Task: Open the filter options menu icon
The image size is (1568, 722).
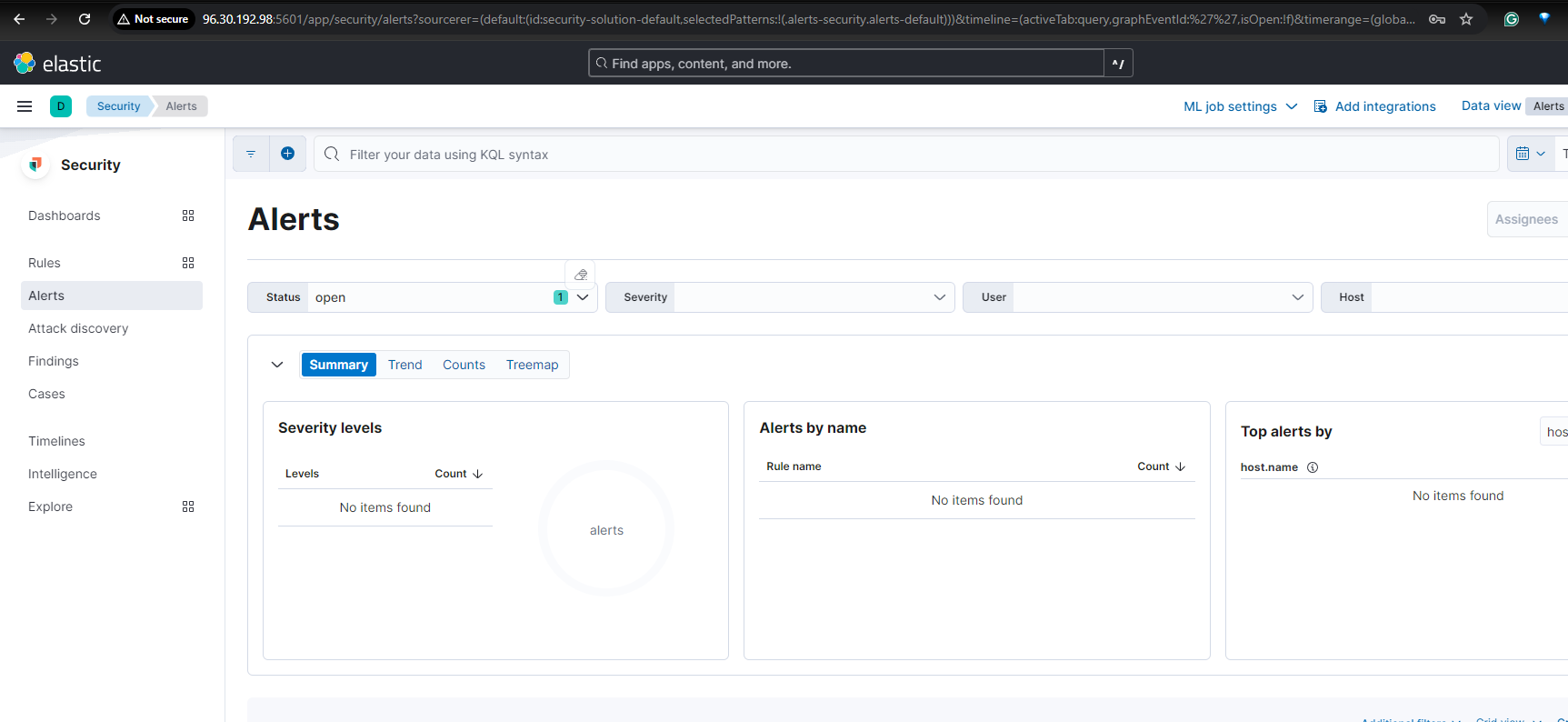Action: (251, 154)
